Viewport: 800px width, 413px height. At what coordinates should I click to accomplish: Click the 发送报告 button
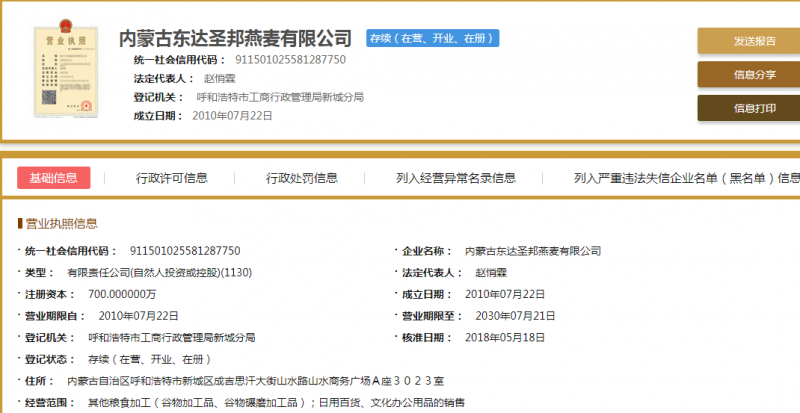coord(748,41)
